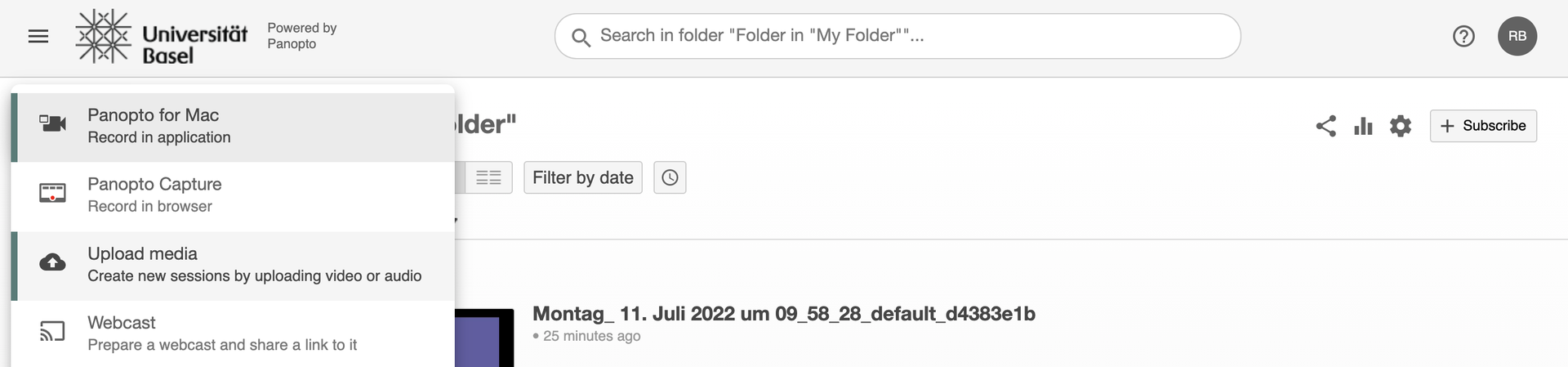This screenshot has width=1568, height=367.
Task: Open folder statistics bar chart icon
Action: (x=1363, y=126)
